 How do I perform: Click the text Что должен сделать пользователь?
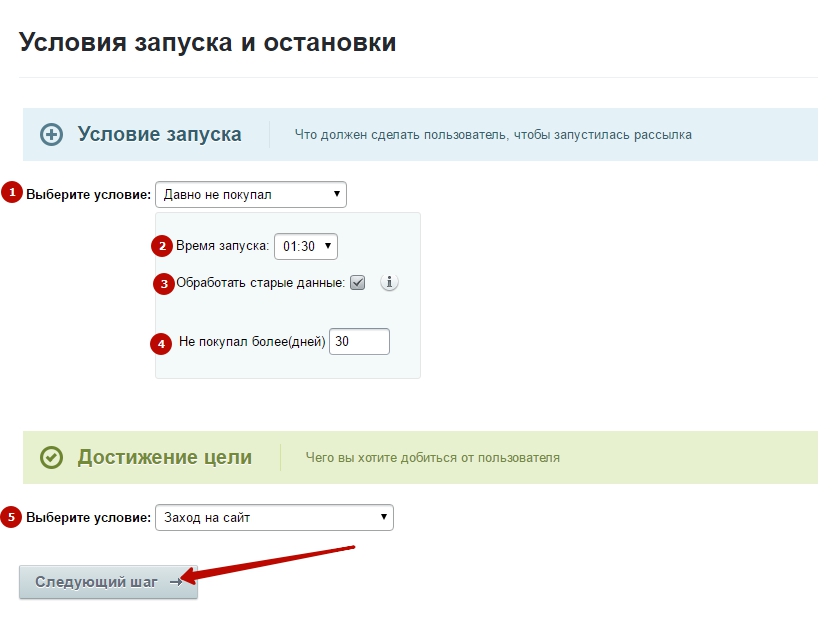401,135
